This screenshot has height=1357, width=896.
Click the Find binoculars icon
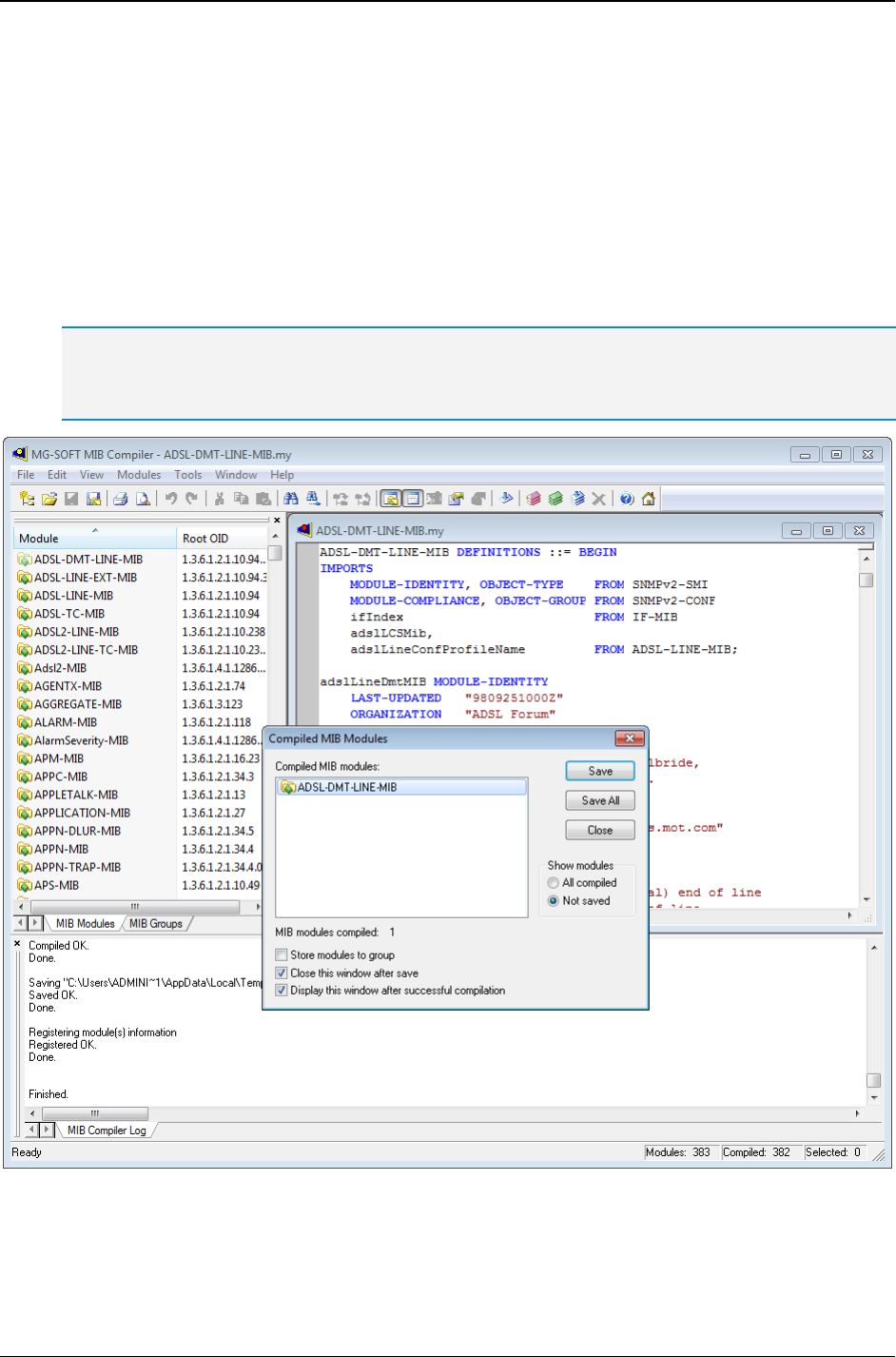click(x=290, y=499)
